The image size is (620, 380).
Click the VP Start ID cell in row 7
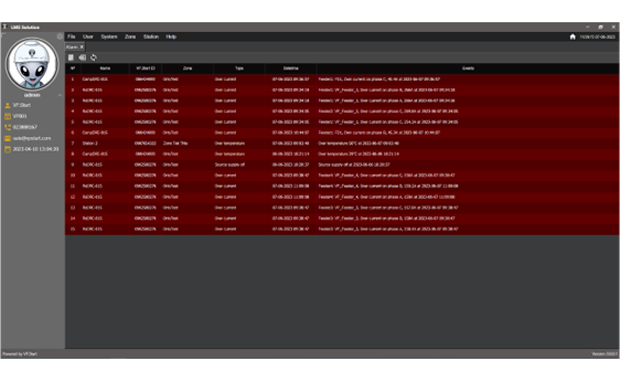pos(146,143)
